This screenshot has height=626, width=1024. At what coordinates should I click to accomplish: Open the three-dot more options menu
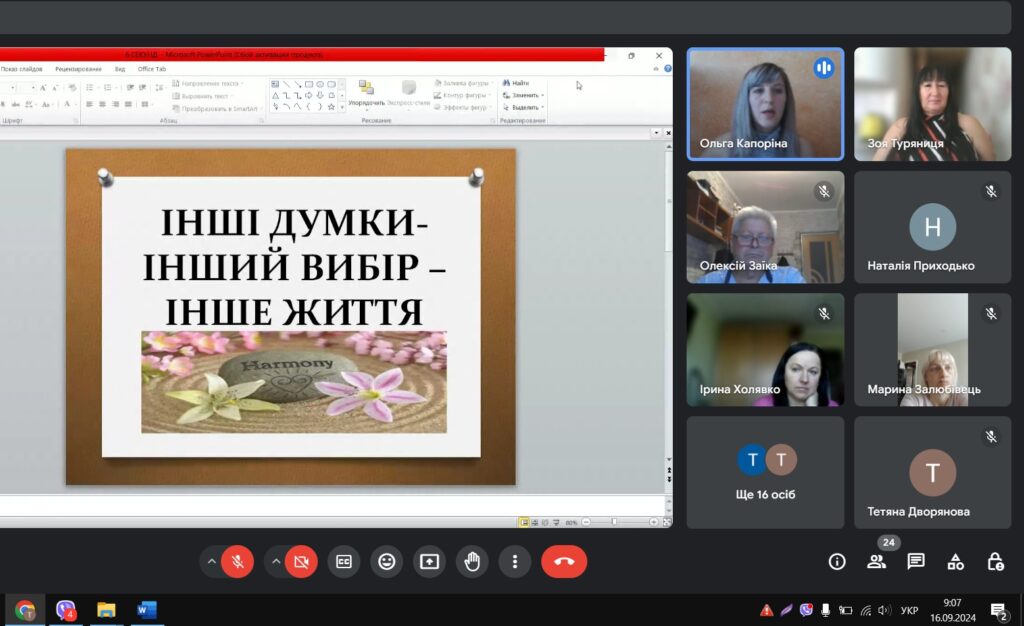[514, 561]
